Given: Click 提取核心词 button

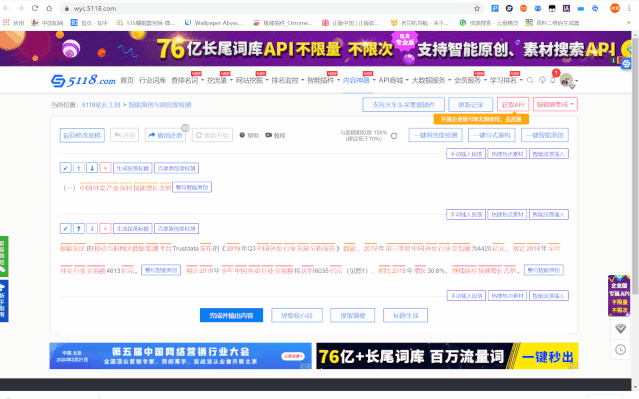Looking at the screenshot, I should coord(297,315).
